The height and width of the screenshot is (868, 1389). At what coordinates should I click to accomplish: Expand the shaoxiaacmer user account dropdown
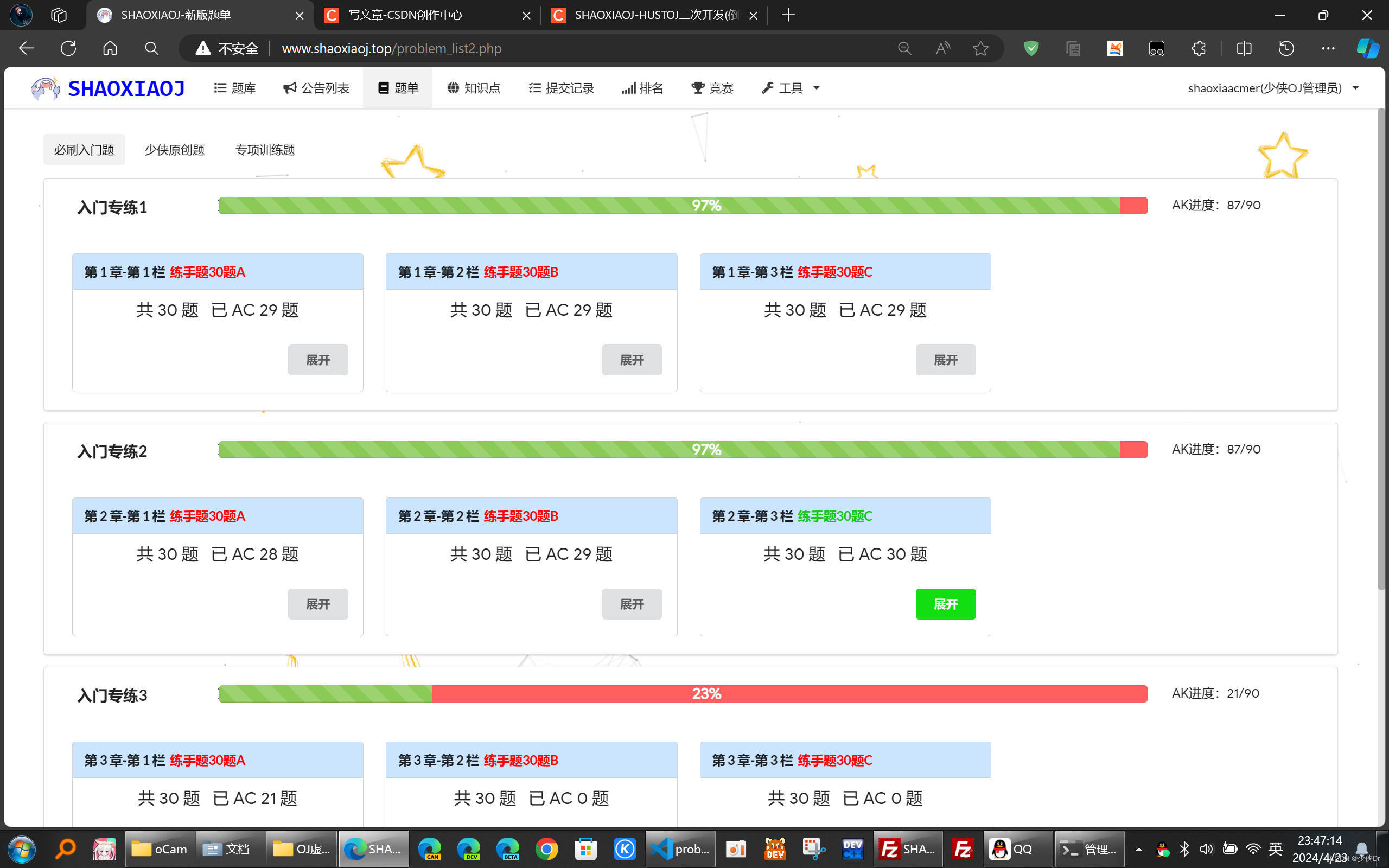(x=1272, y=88)
